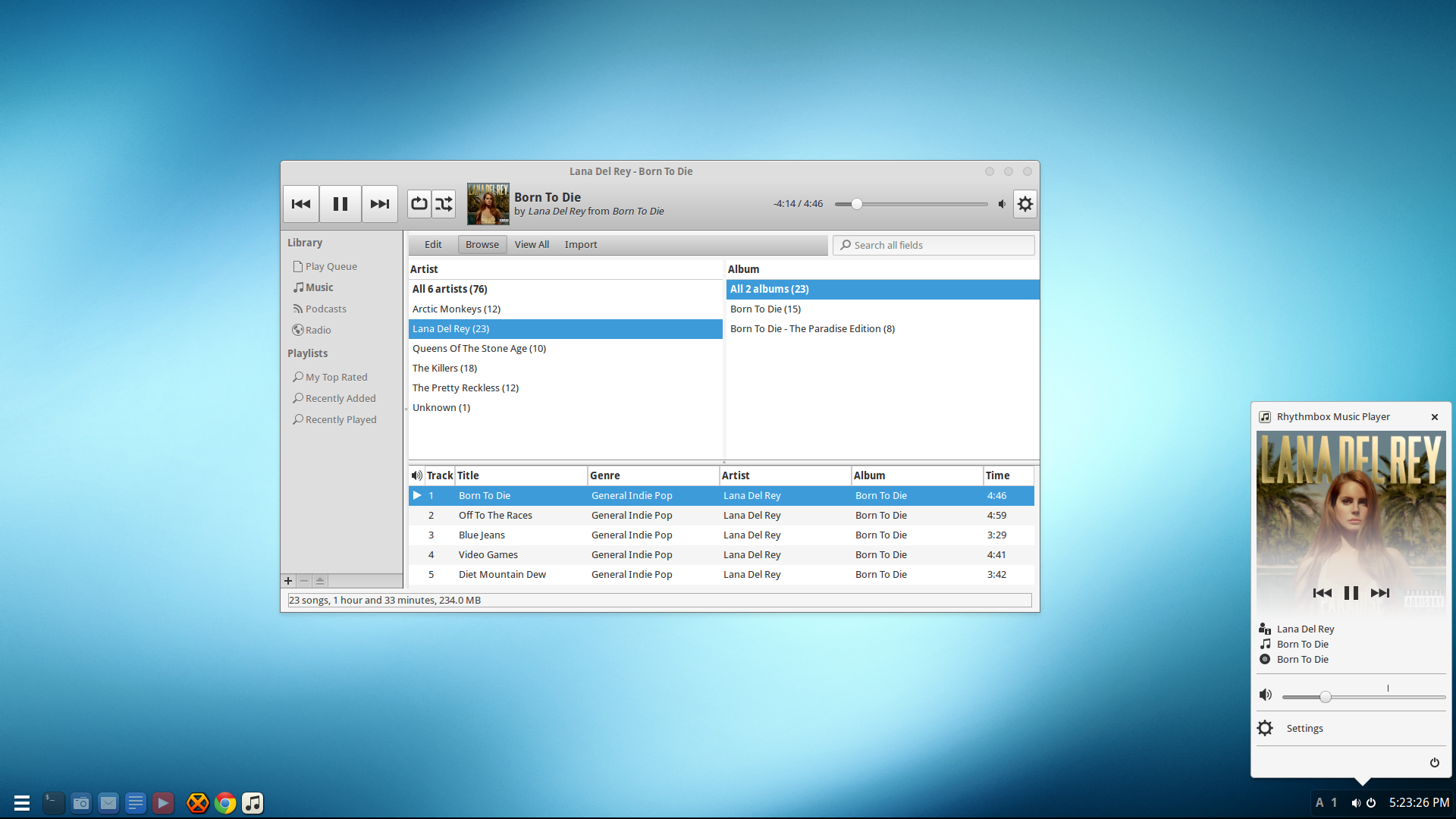This screenshot has height=819, width=1456.
Task: Skip to previous track in Rhythmbox toolbar
Action: point(301,204)
